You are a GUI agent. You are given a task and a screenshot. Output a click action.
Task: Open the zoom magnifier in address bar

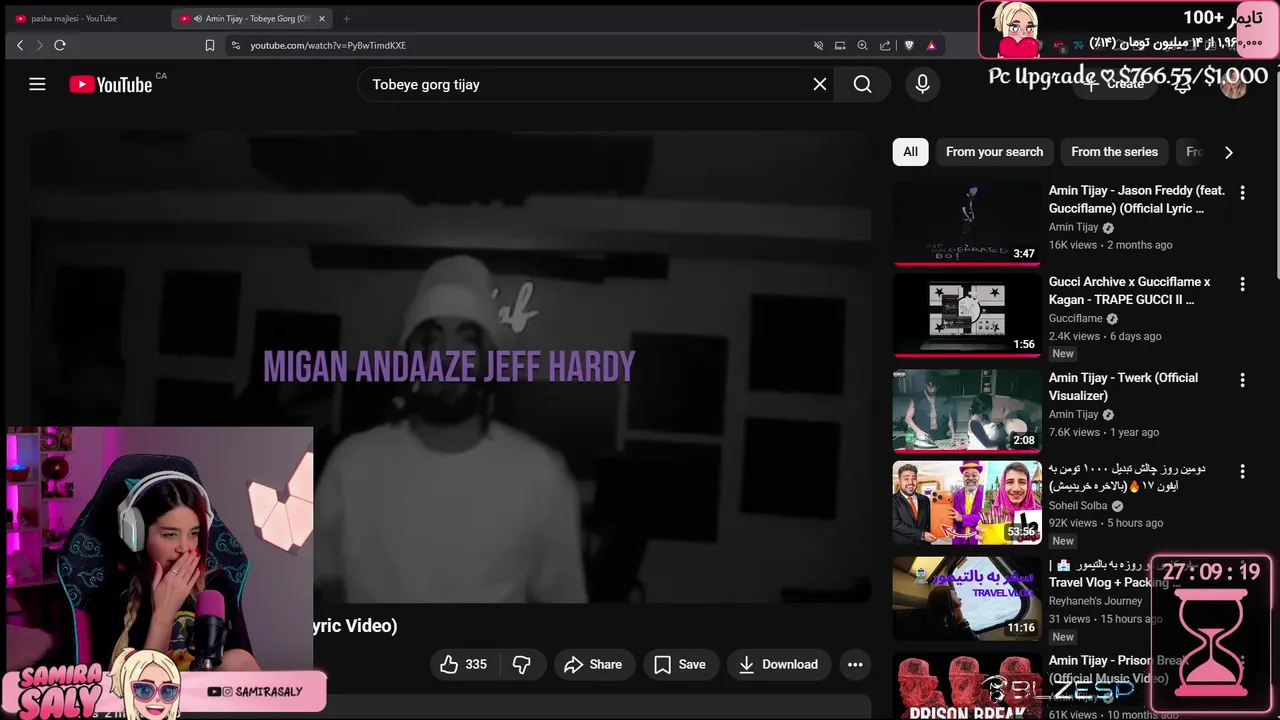862,45
